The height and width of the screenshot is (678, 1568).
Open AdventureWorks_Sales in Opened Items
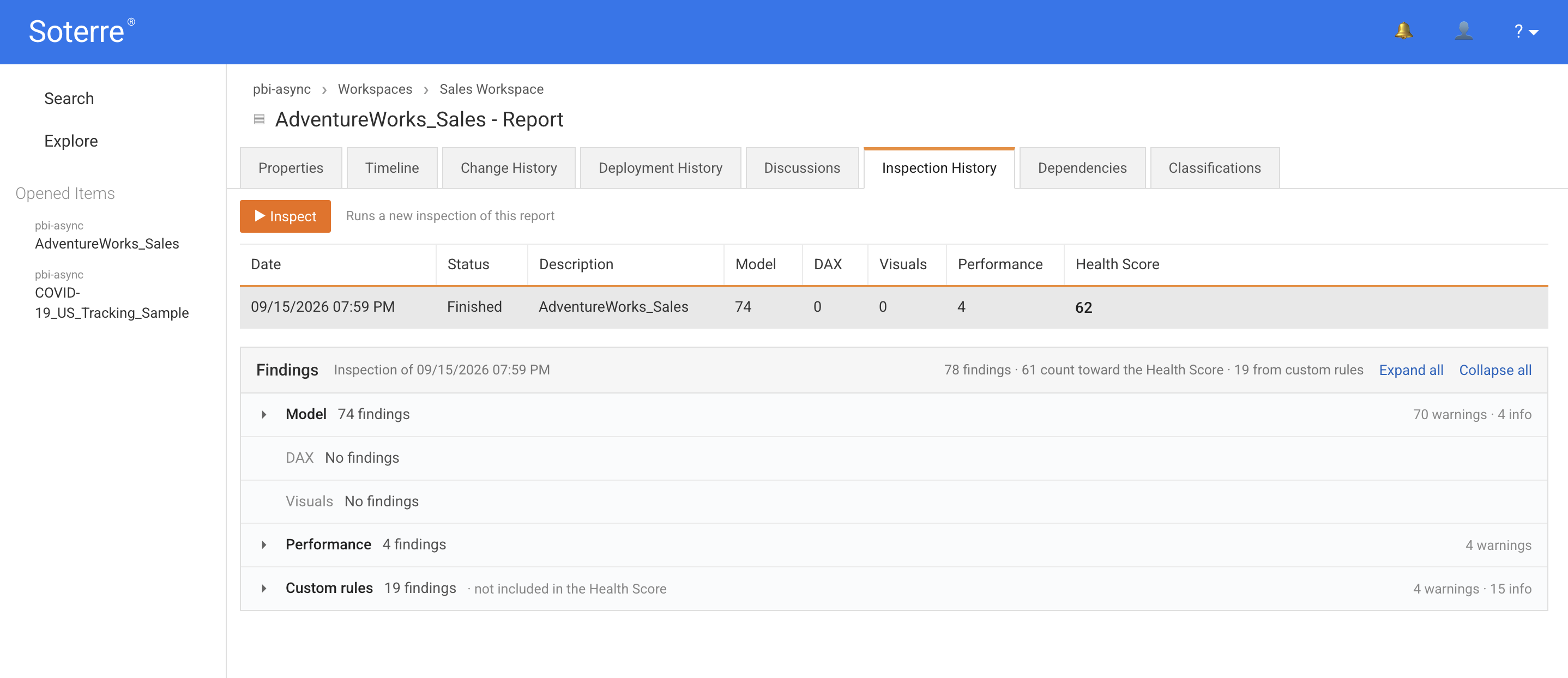(x=107, y=244)
